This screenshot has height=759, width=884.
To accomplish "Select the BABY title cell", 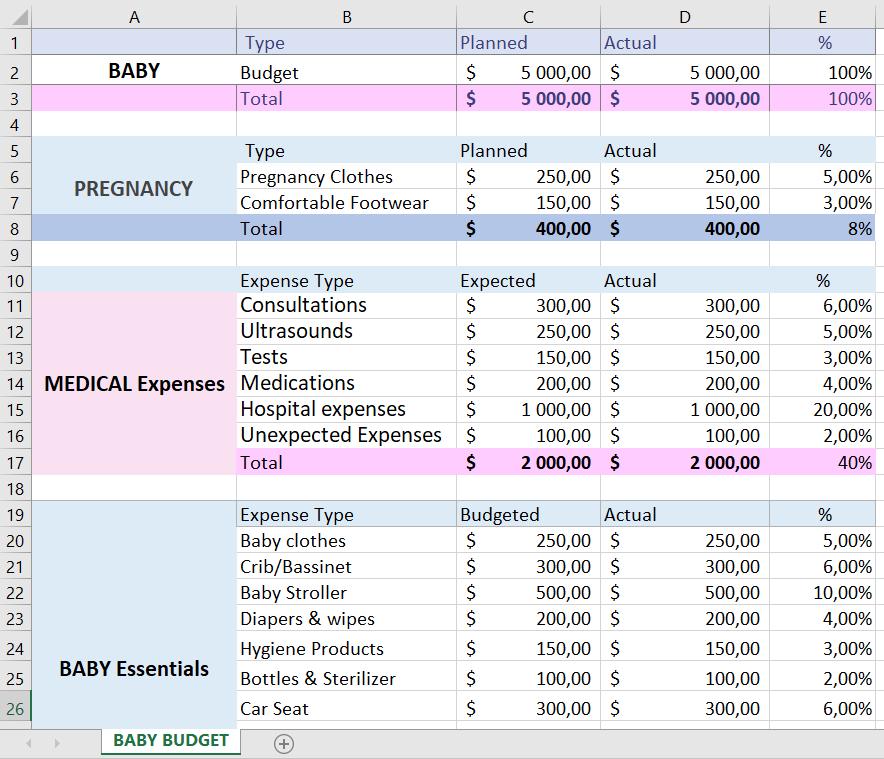I will coord(134,72).
